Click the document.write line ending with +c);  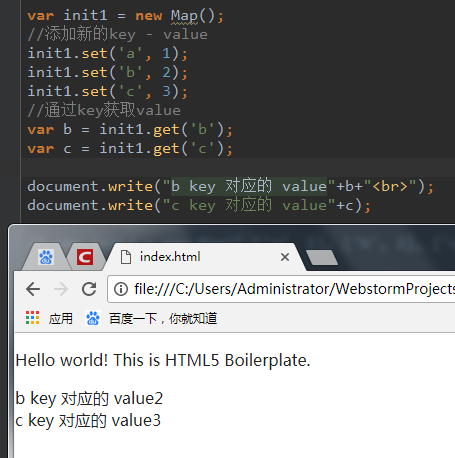[x=199, y=205]
